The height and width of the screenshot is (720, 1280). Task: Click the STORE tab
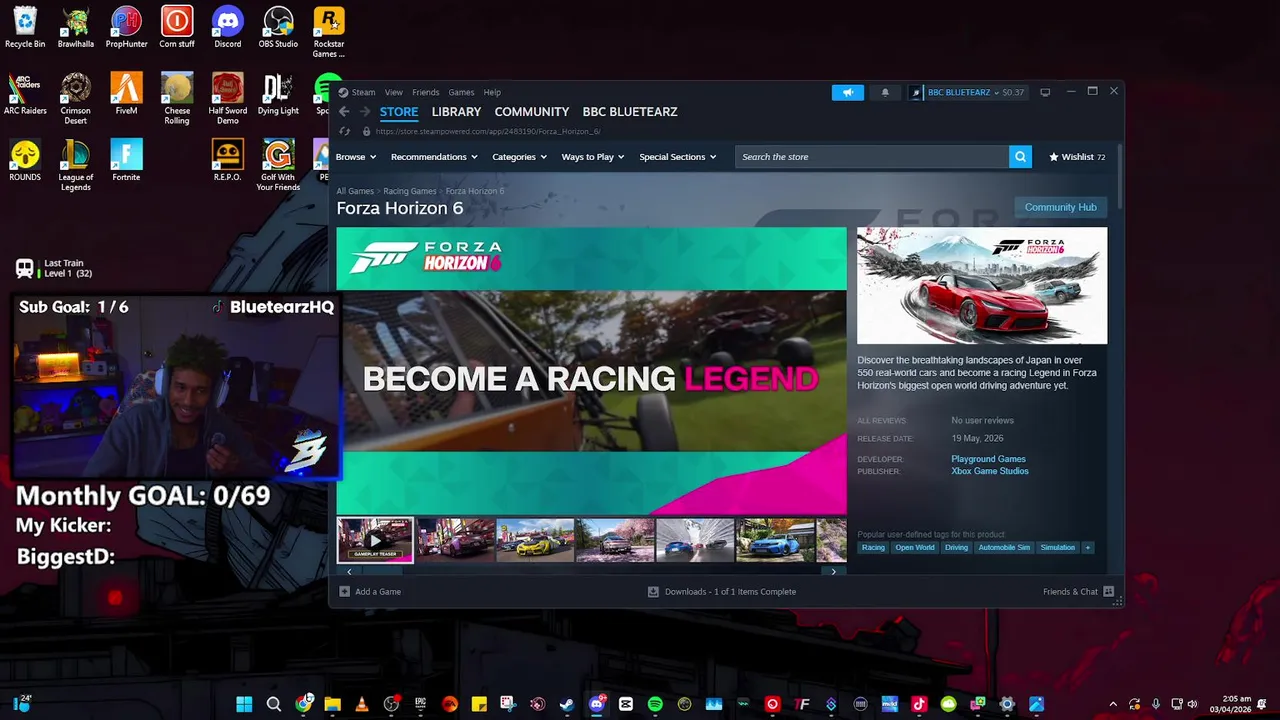(399, 112)
